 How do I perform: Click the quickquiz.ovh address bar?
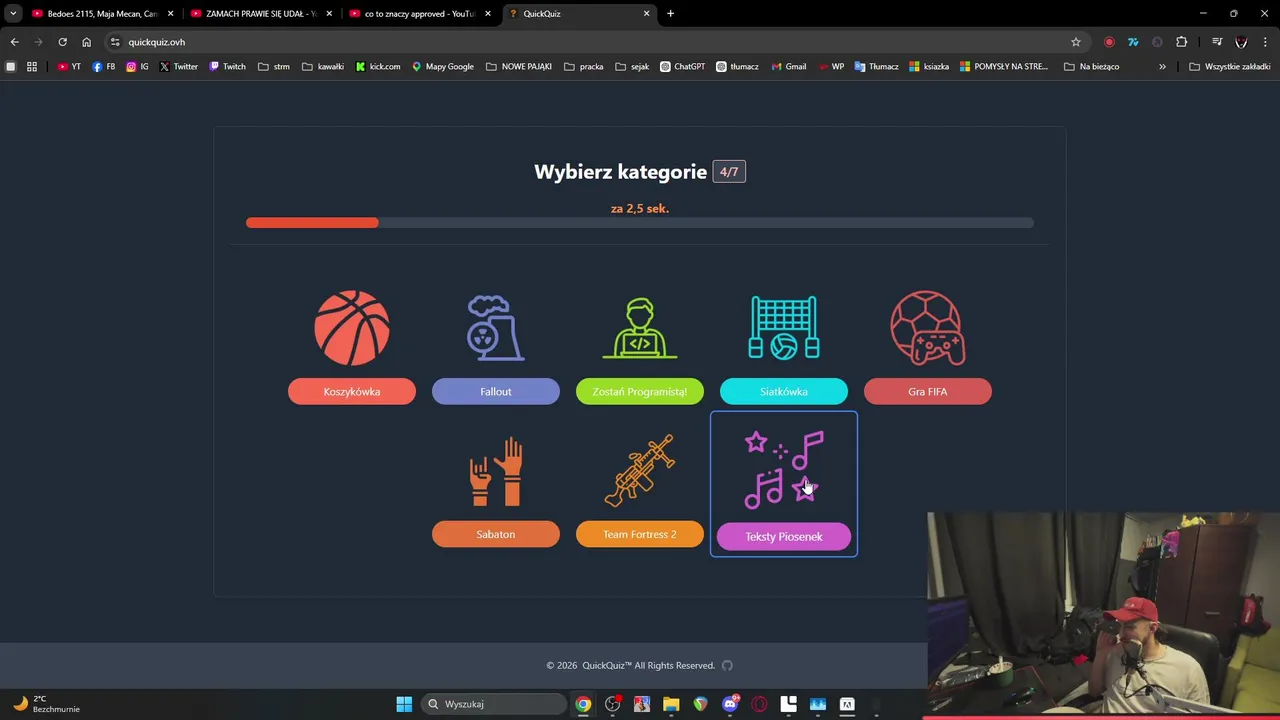click(x=595, y=42)
